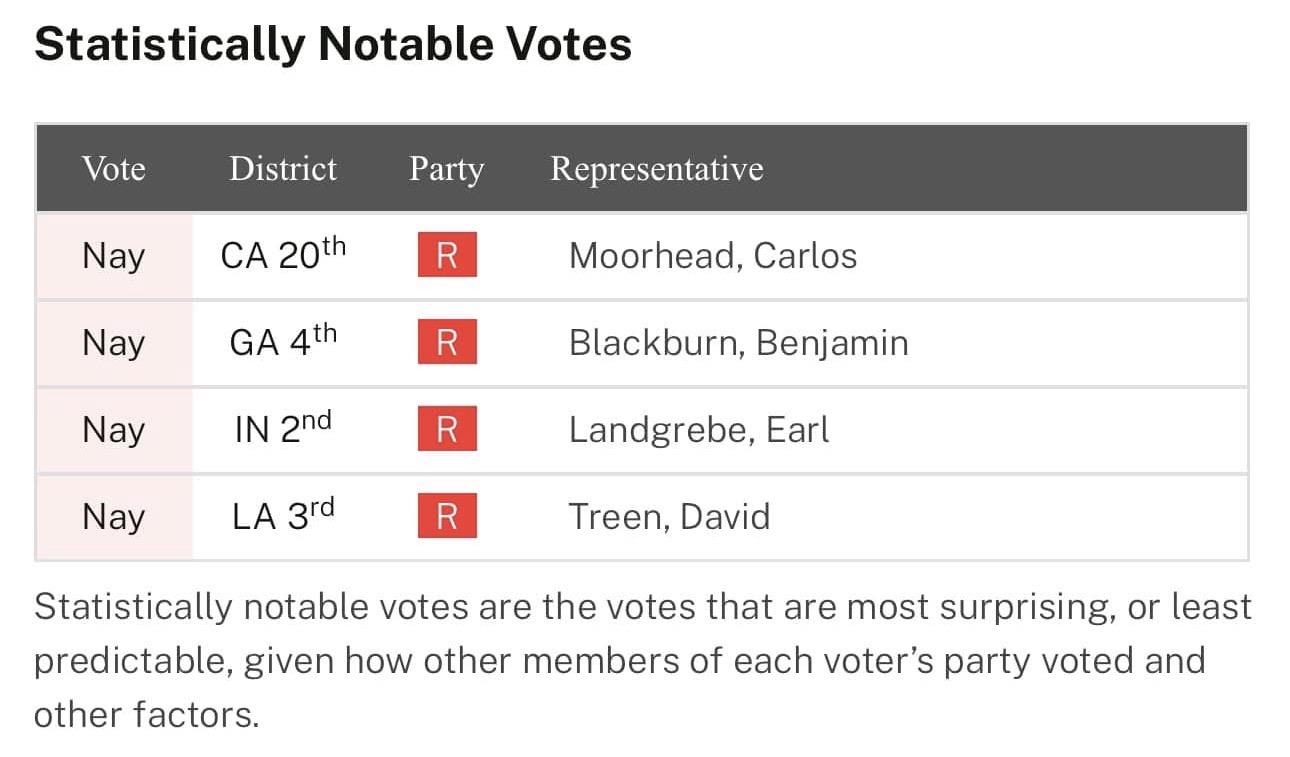This screenshot has height=757, width=1290.
Task: Click the R party badge for Blackburn
Action: (446, 343)
